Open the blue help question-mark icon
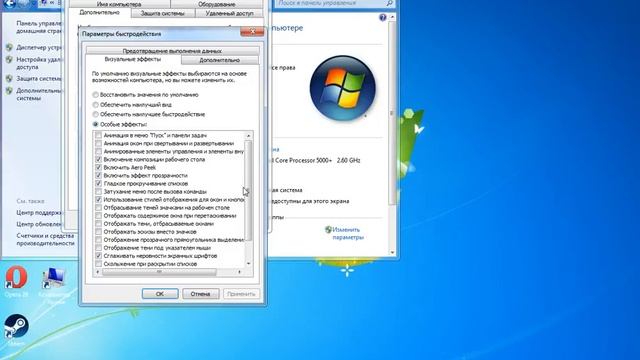640x360 pixels. point(382,17)
